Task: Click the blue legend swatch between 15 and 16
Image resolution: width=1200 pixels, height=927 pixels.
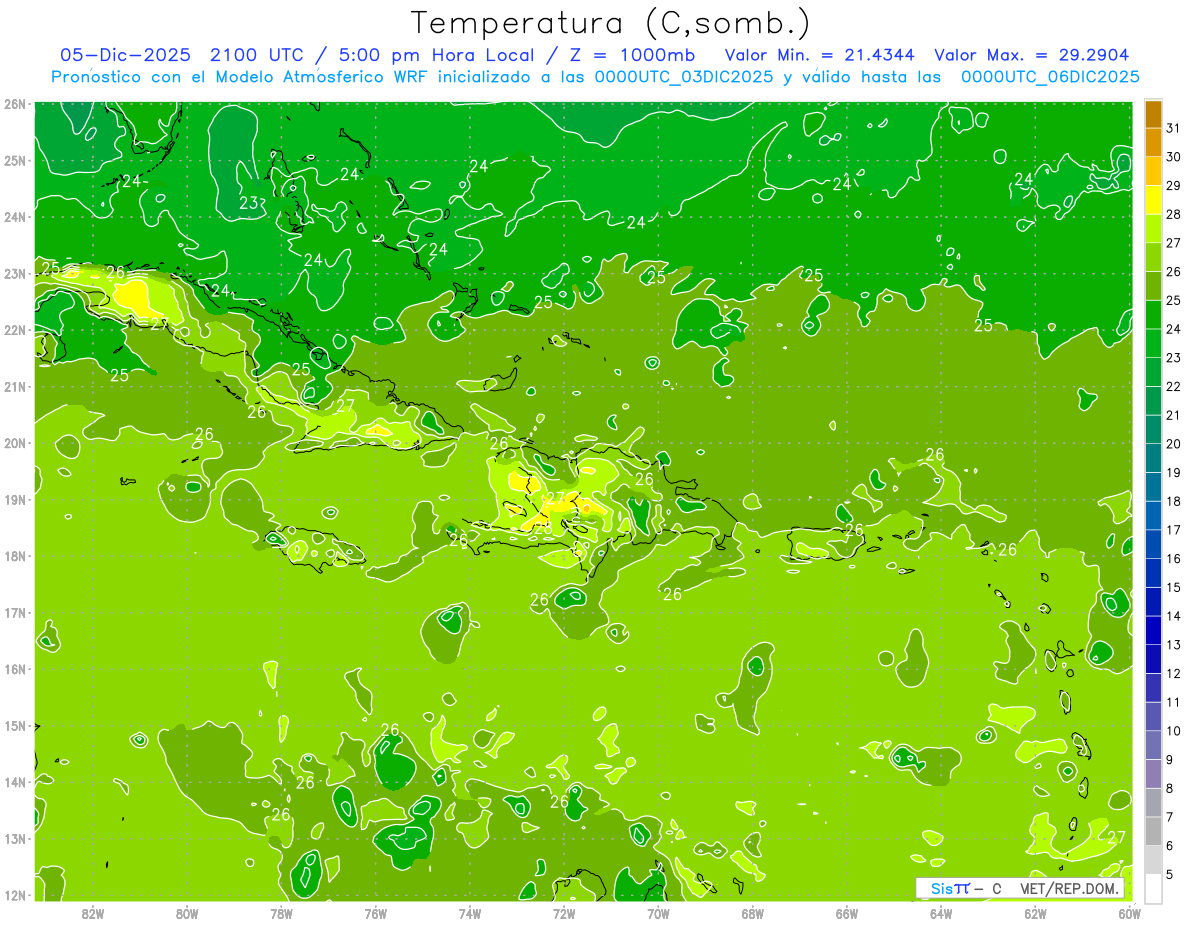Action: click(1153, 573)
